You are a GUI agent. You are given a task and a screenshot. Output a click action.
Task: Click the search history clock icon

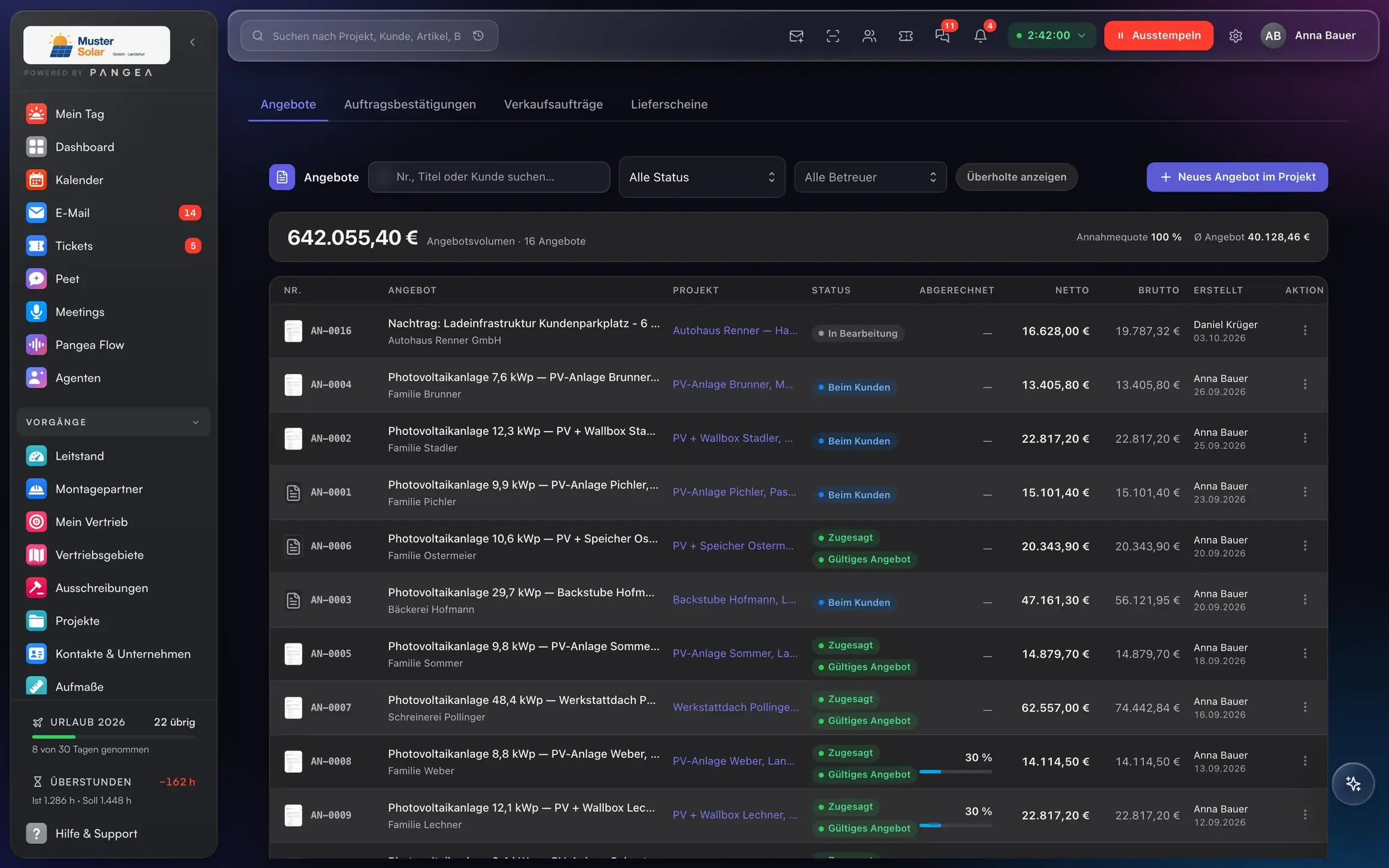[x=478, y=36]
